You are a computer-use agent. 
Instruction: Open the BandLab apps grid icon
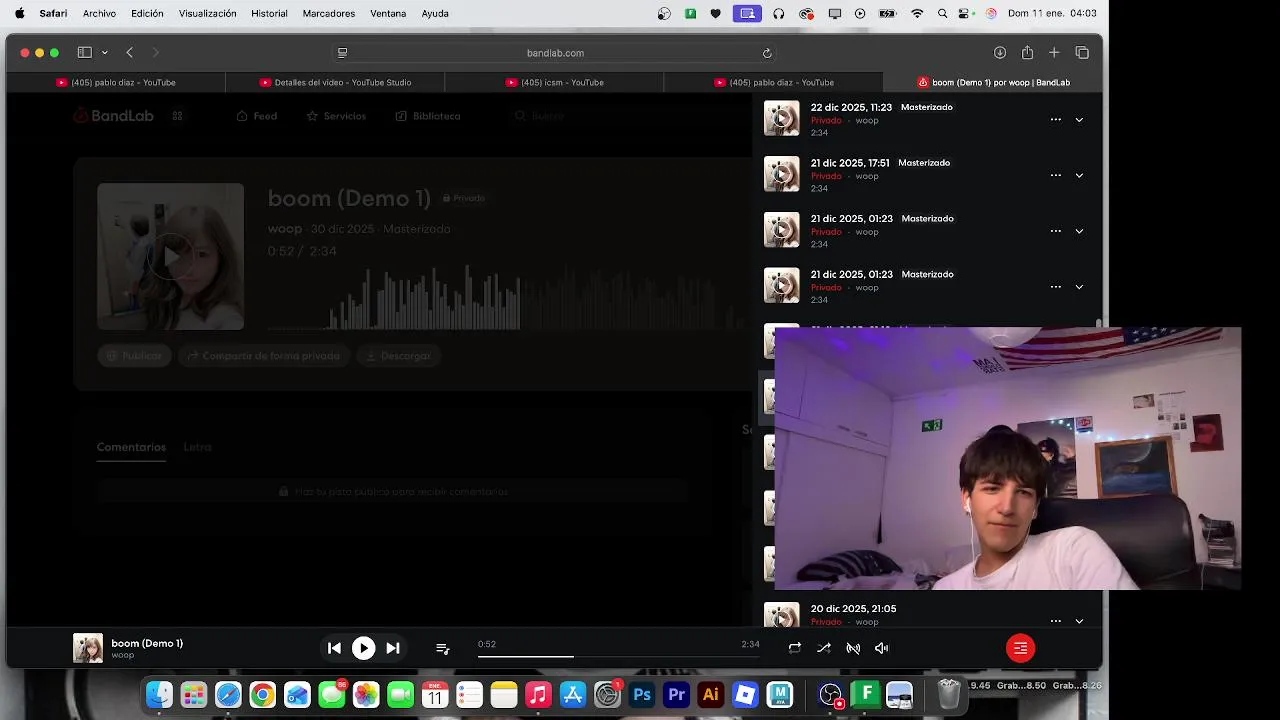177,116
